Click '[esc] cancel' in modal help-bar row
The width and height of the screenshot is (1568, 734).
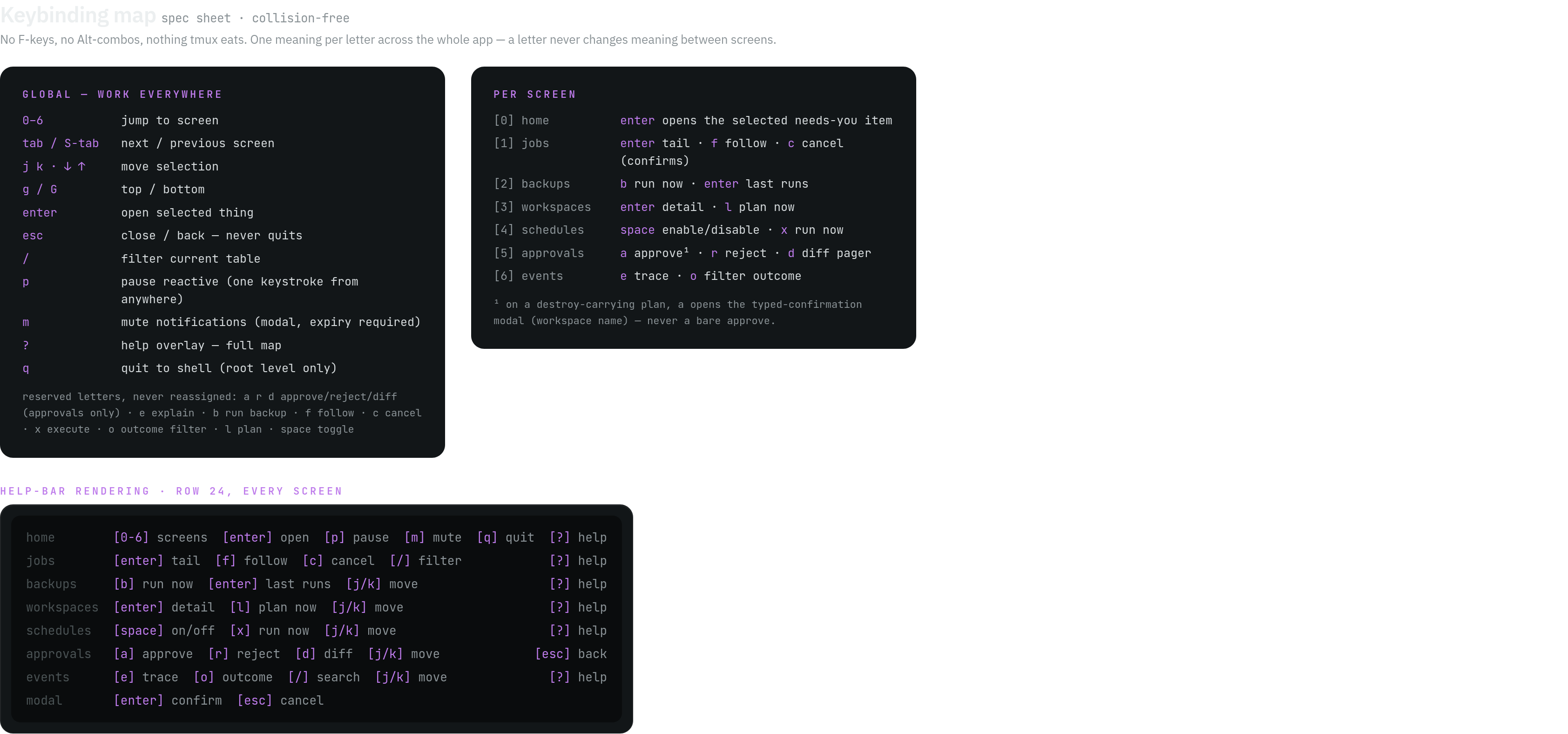coord(281,700)
